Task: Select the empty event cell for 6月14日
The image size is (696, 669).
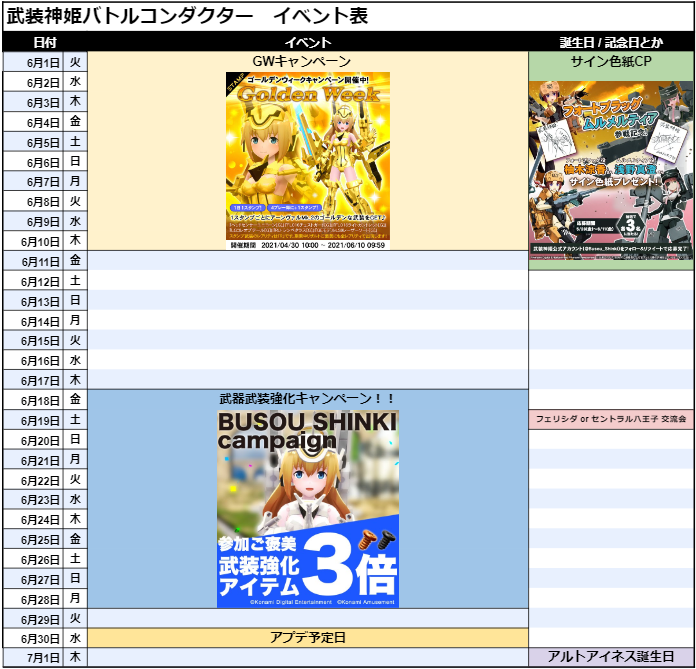Action: tap(308, 321)
